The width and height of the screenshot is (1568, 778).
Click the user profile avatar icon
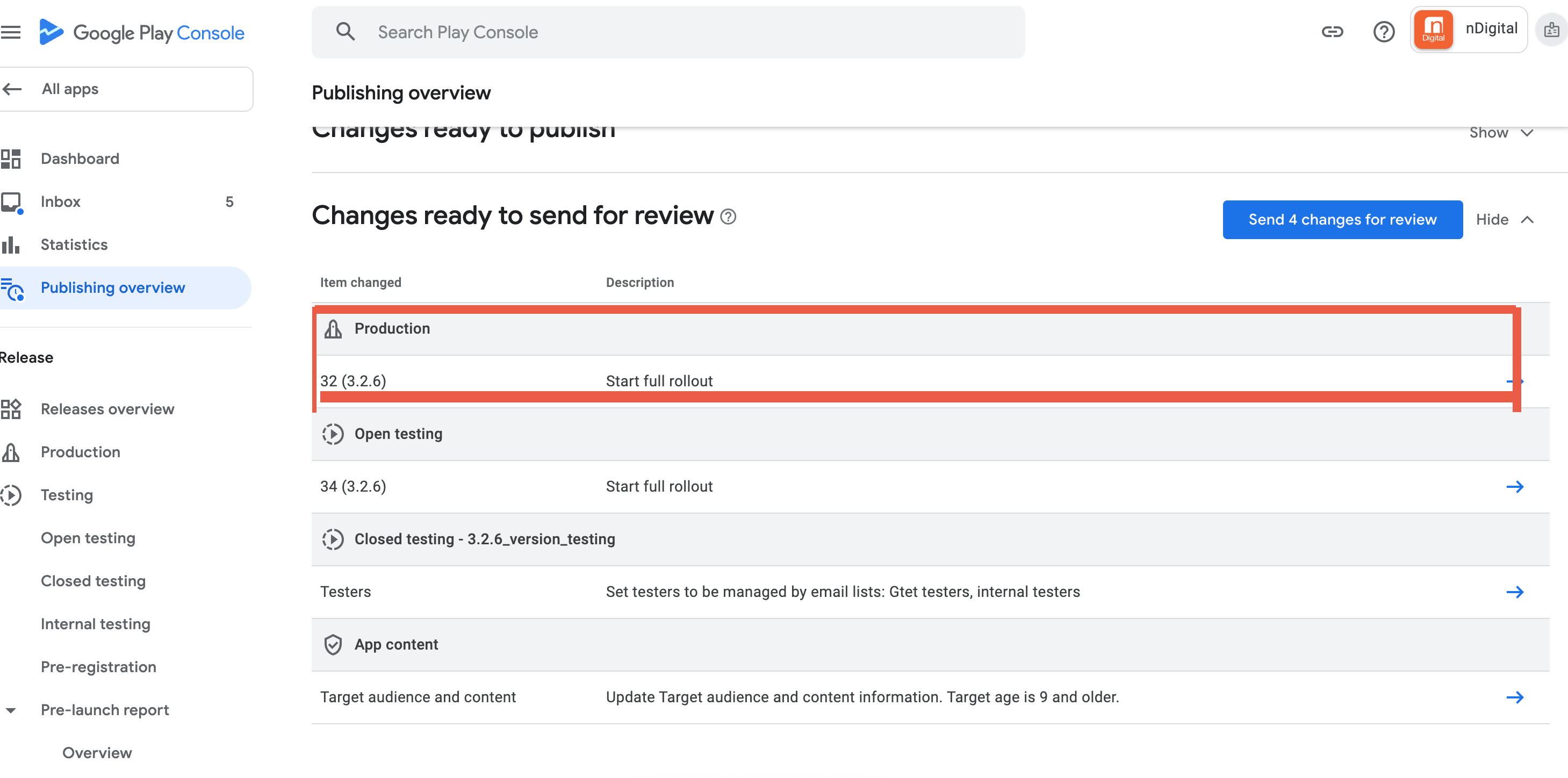pos(1551,30)
